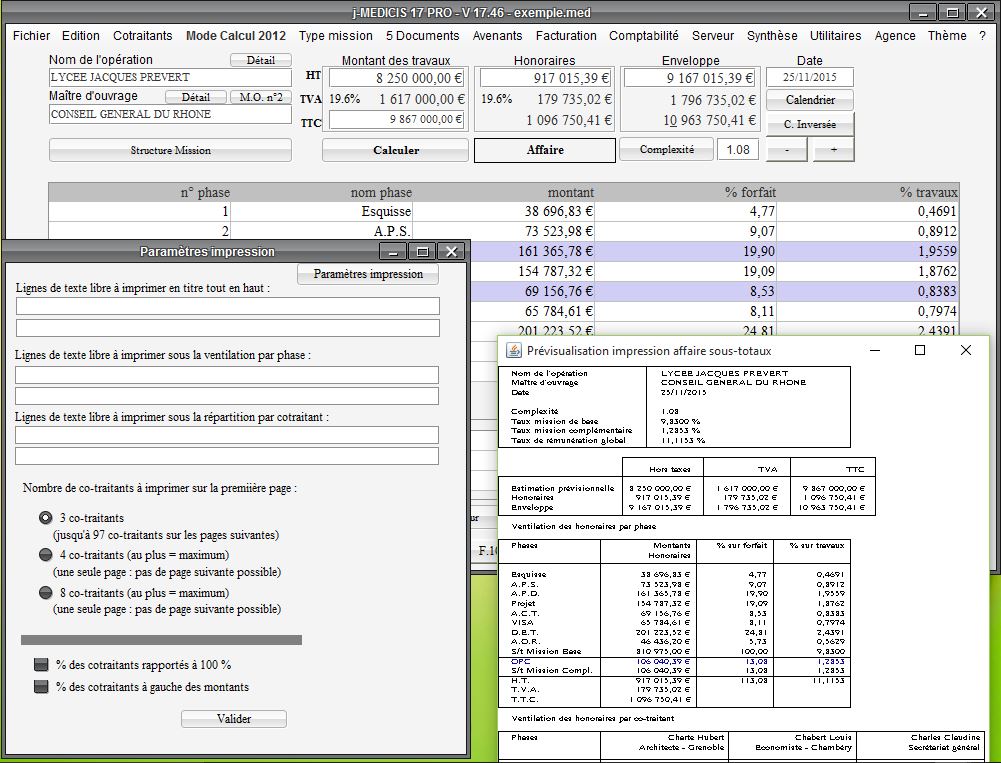Click the date field 25/11/2015
Screen dimensions: 1001x763
809,77
